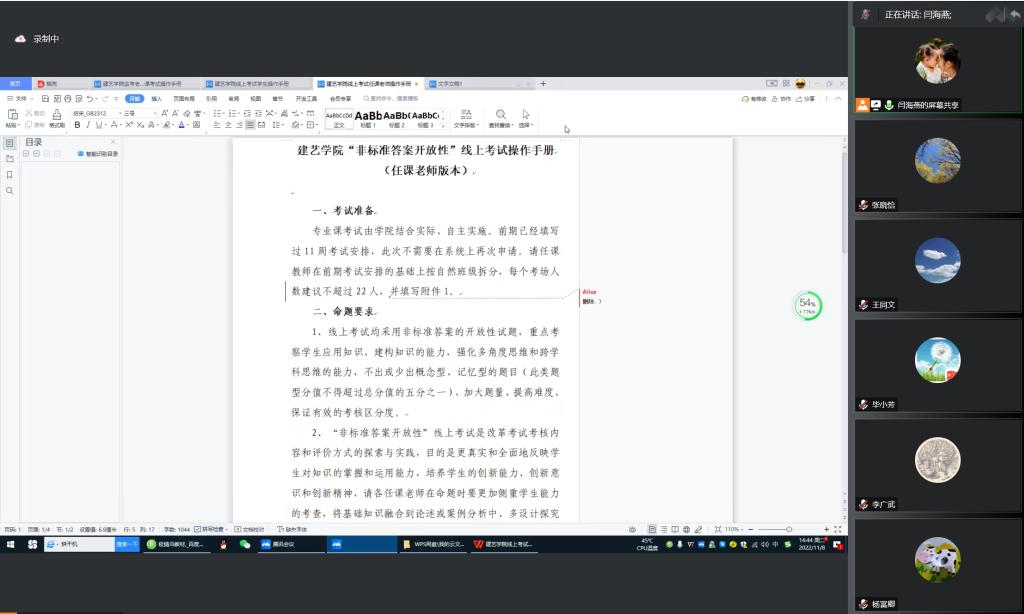Apply Italic formatting to text

88,125
